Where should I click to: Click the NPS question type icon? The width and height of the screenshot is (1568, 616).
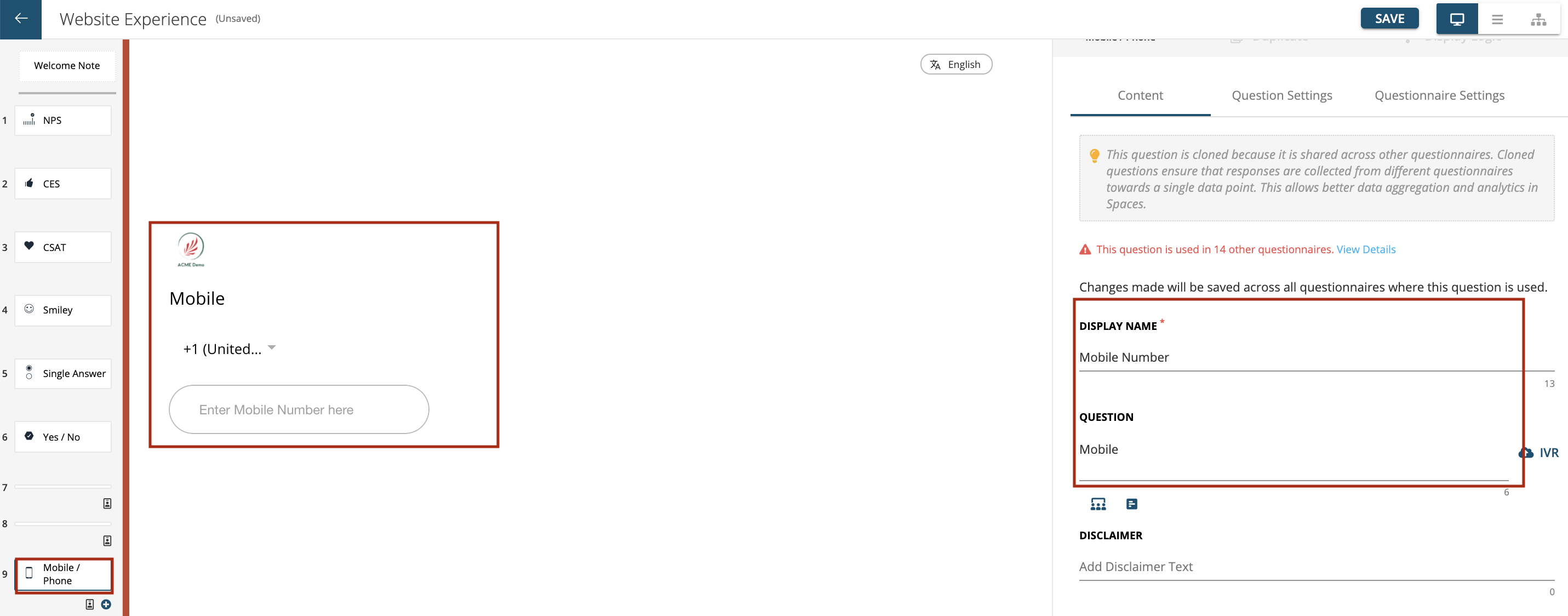click(x=28, y=120)
